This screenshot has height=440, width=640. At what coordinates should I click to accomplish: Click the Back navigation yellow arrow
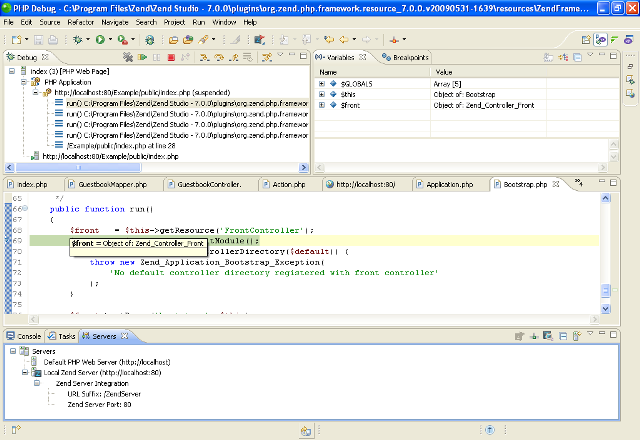point(344,40)
